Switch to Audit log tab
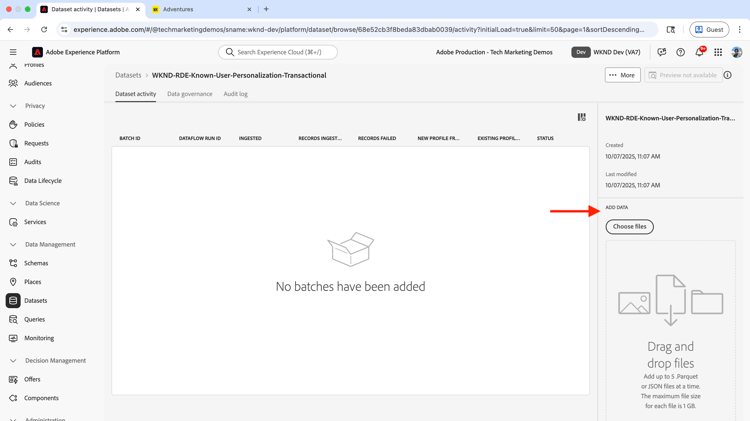The height and width of the screenshot is (421, 750). coord(235,94)
